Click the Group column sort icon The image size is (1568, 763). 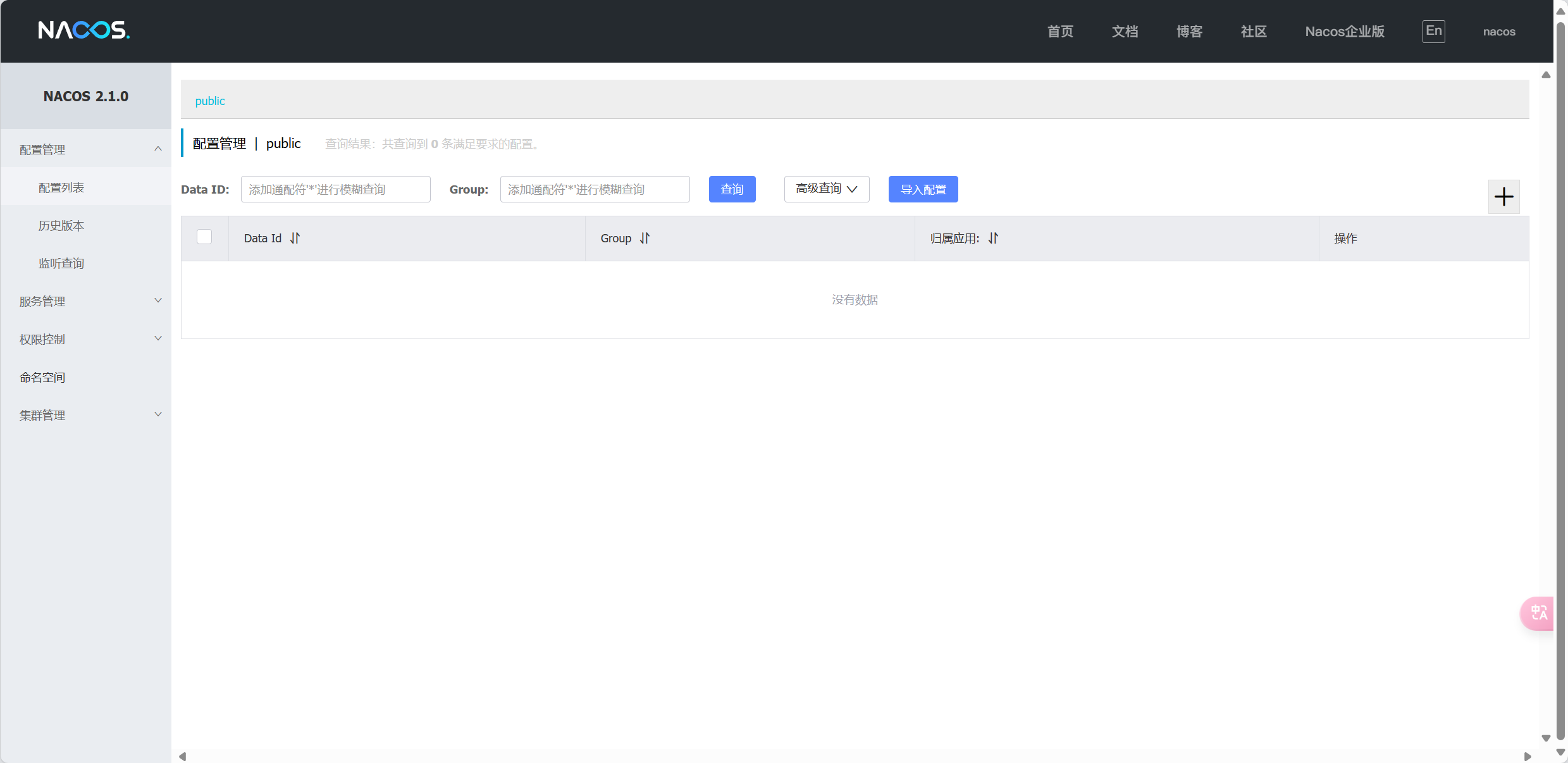pos(645,239)
